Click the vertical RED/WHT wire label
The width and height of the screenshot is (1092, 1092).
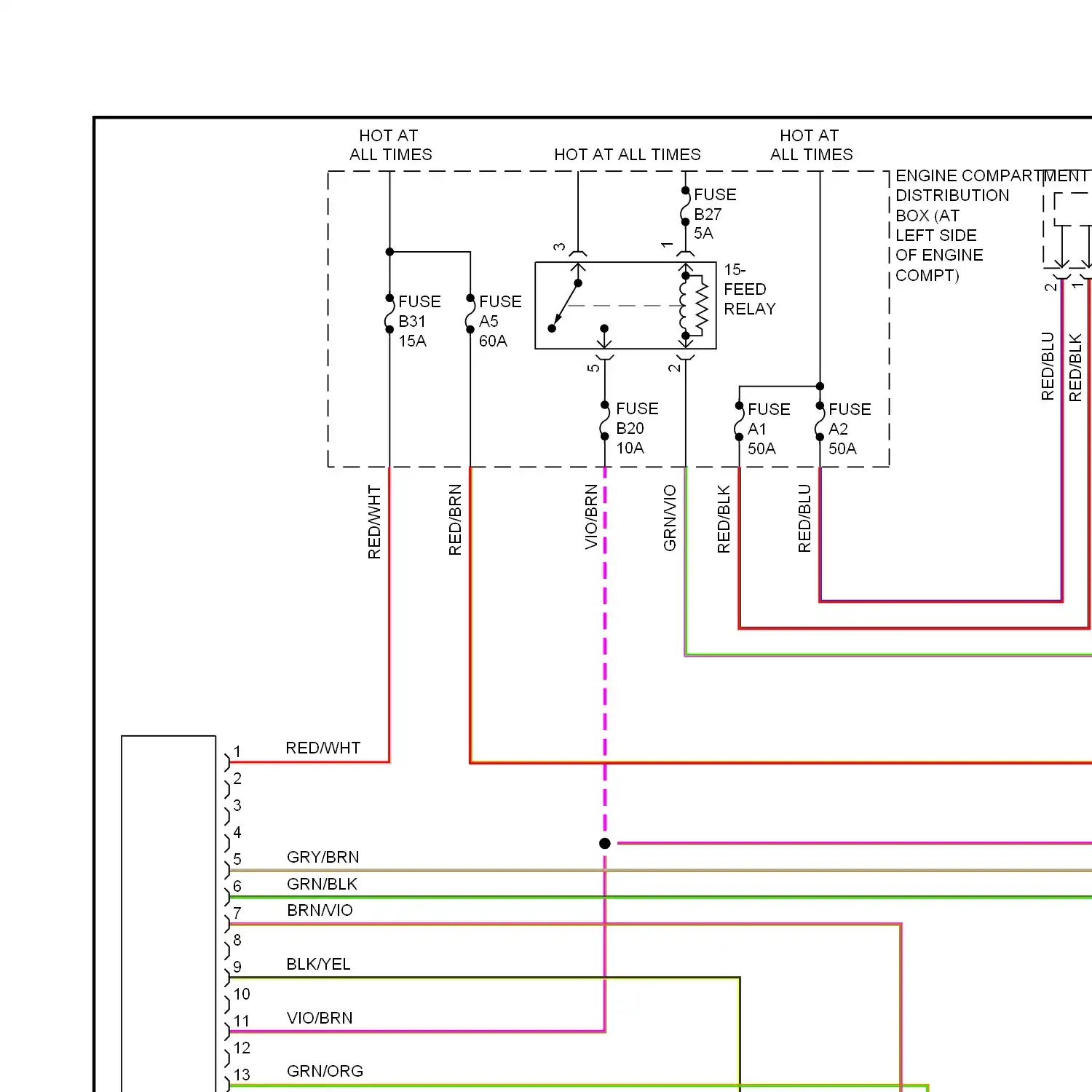point(374,522)
